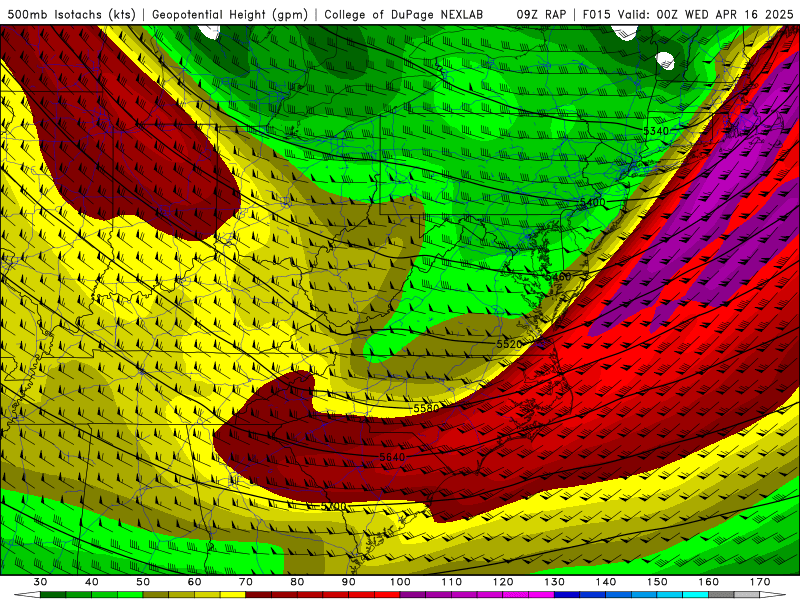This screenshot has height=600, width=800.
Task: Click the 40 value on the color scale
Action: coord(91,582)
